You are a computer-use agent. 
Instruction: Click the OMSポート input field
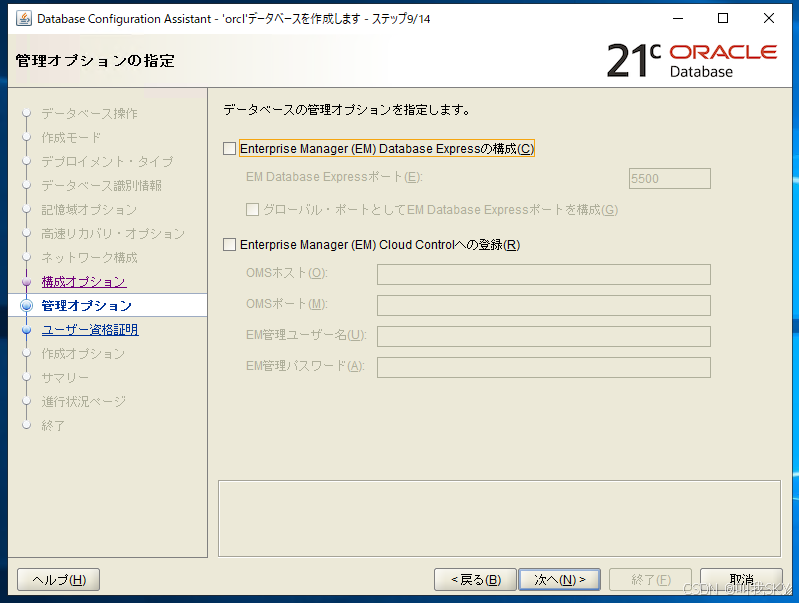click(x=544, y=305)
